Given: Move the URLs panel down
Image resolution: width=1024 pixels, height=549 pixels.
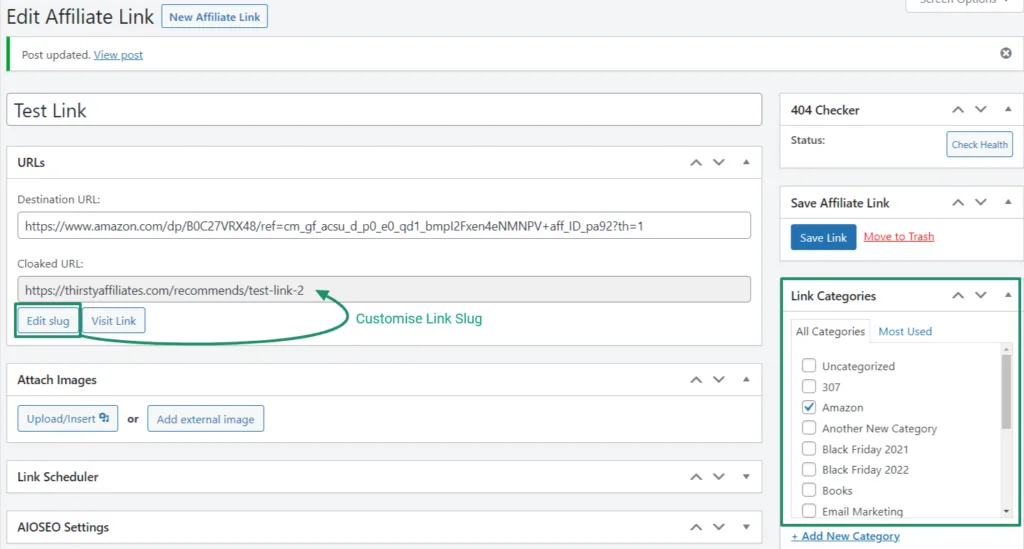Looking at the screenshot, I should click(719, 162).
